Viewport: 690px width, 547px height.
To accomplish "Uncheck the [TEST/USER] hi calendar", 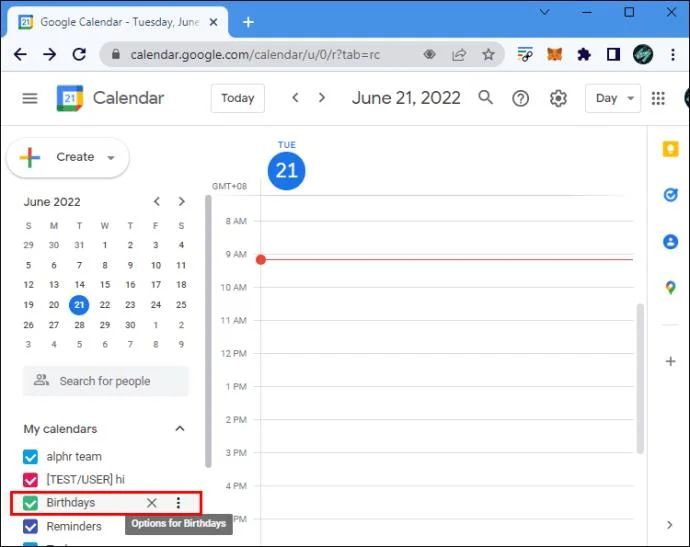I will [x=30, y=480].
